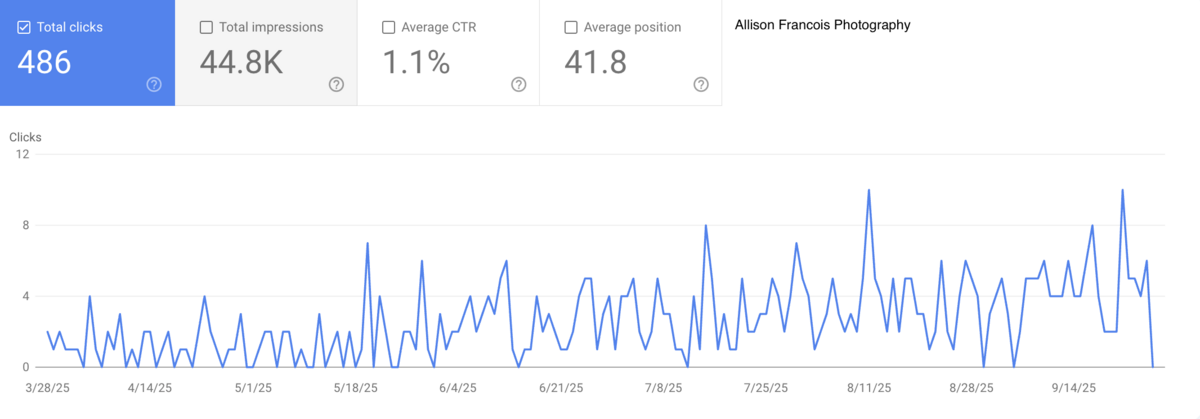Show help tooltip for Average position
Image resolution: width=1200 pixels, height=419 pixels.
pyautogui.click(x=701, y=85)
